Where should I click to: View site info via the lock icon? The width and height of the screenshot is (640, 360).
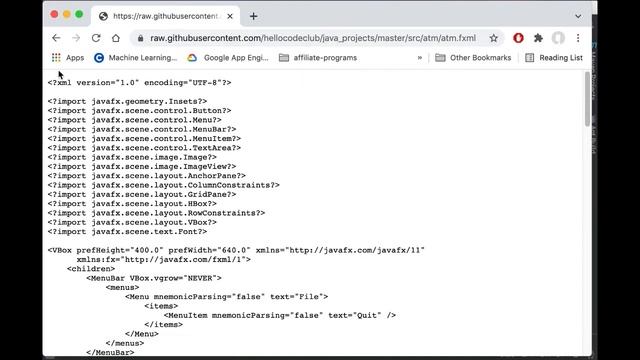pyautogui.click(x=140, y=38)
